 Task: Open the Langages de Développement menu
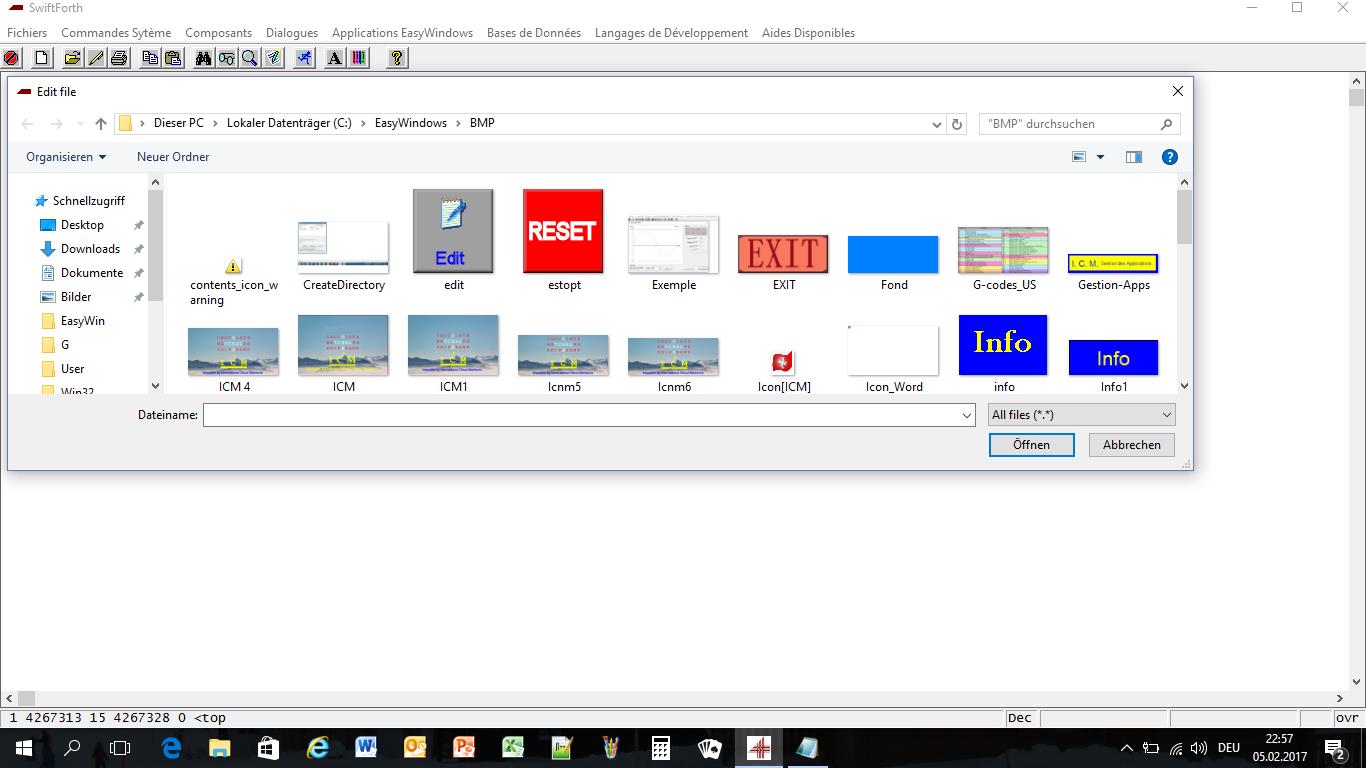coord(671,33)
